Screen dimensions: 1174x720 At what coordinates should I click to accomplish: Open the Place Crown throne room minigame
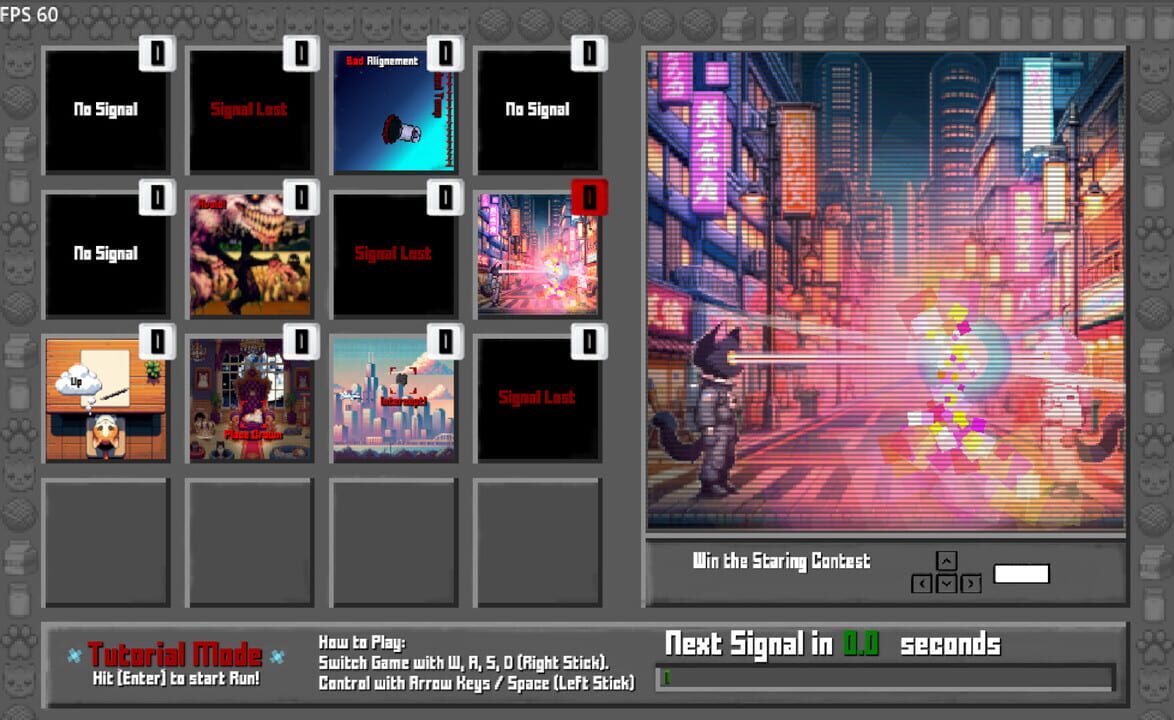coord(250,399)
